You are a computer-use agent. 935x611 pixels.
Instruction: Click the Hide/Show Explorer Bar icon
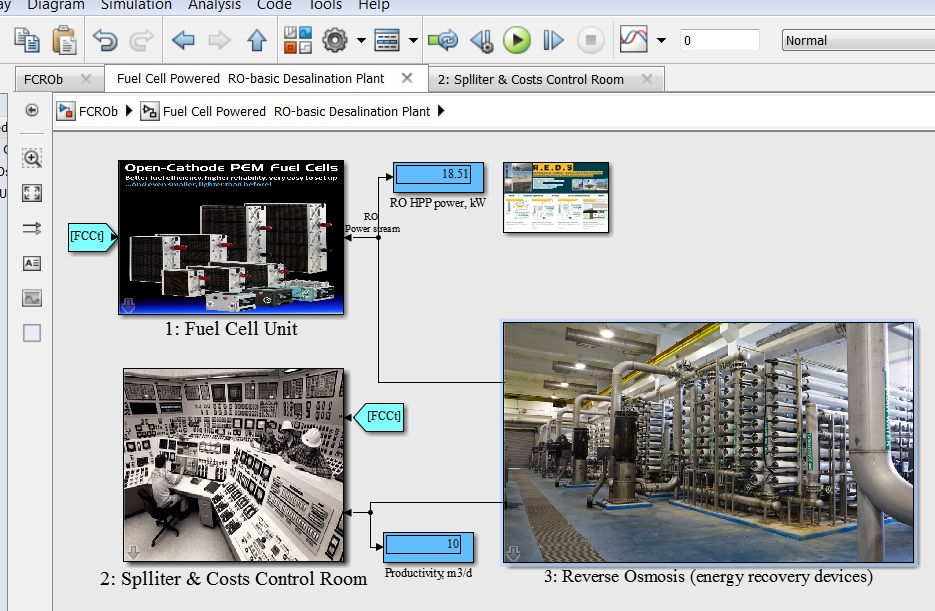[32, 110]
